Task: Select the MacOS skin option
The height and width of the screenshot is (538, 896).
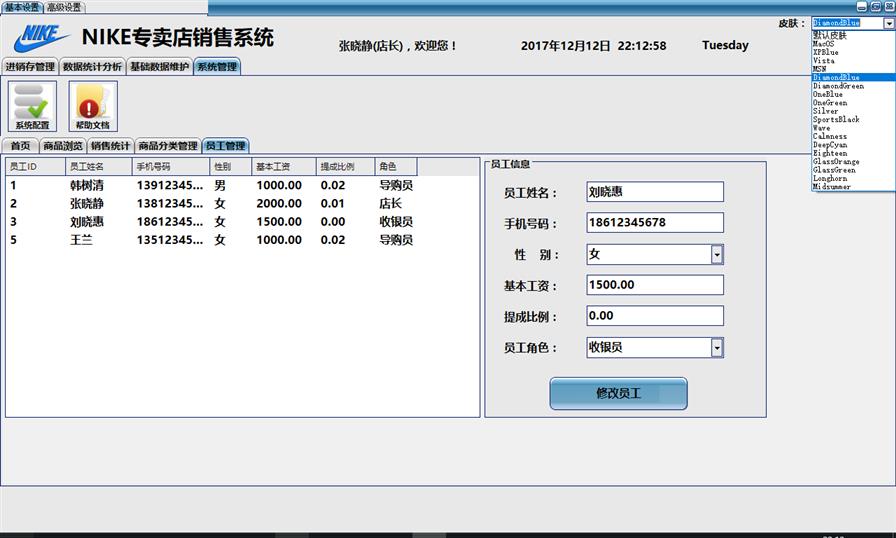Action: pyautogui.click(x=825, y=44)
